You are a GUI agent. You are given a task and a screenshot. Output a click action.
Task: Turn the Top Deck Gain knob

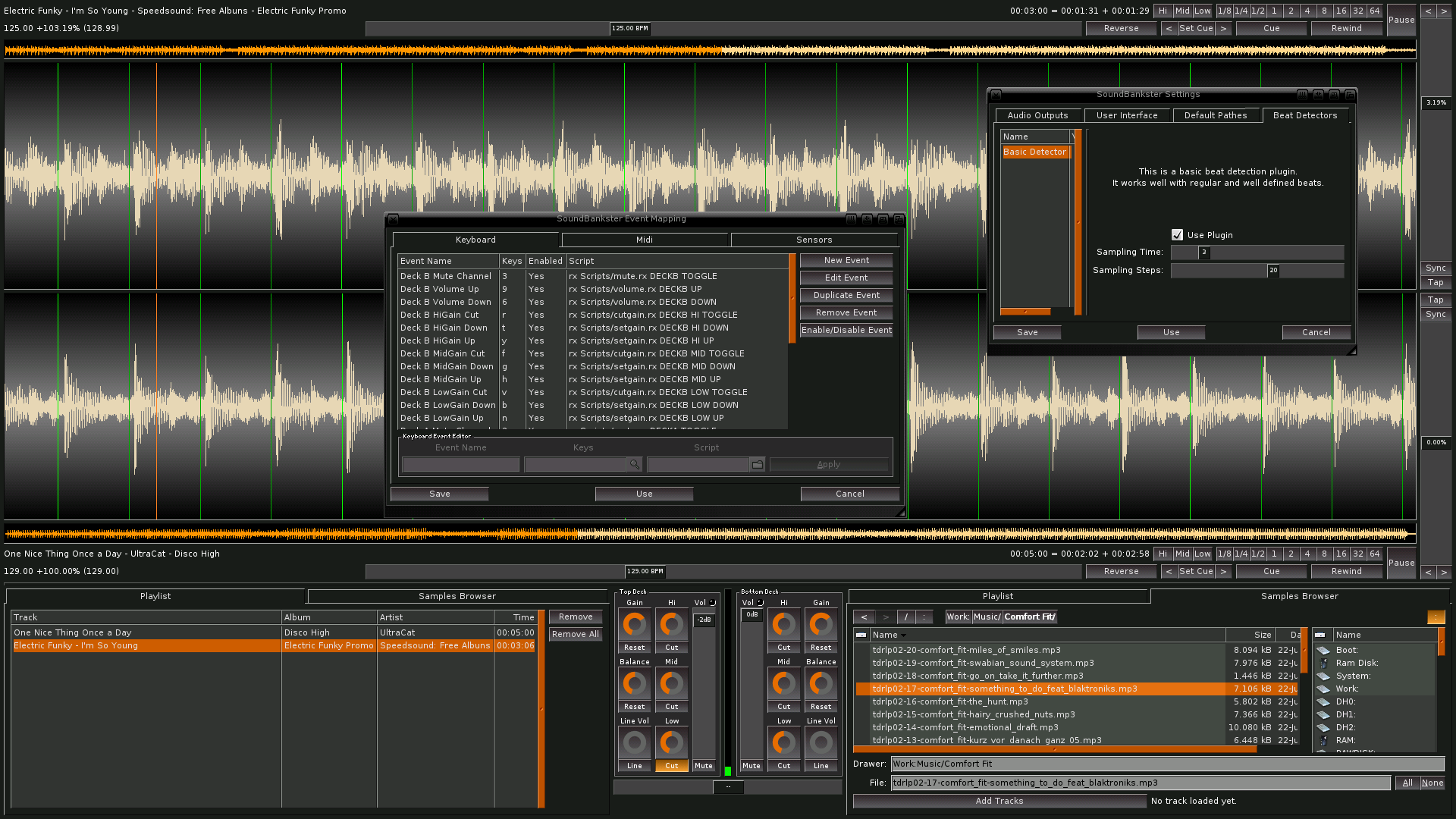coord(634,625)
